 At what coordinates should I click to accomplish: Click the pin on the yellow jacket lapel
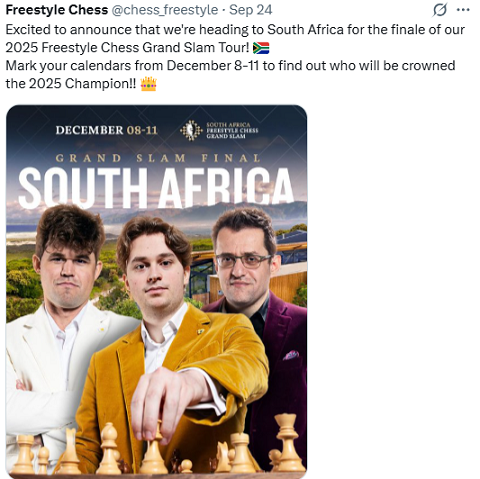[201, 331]
